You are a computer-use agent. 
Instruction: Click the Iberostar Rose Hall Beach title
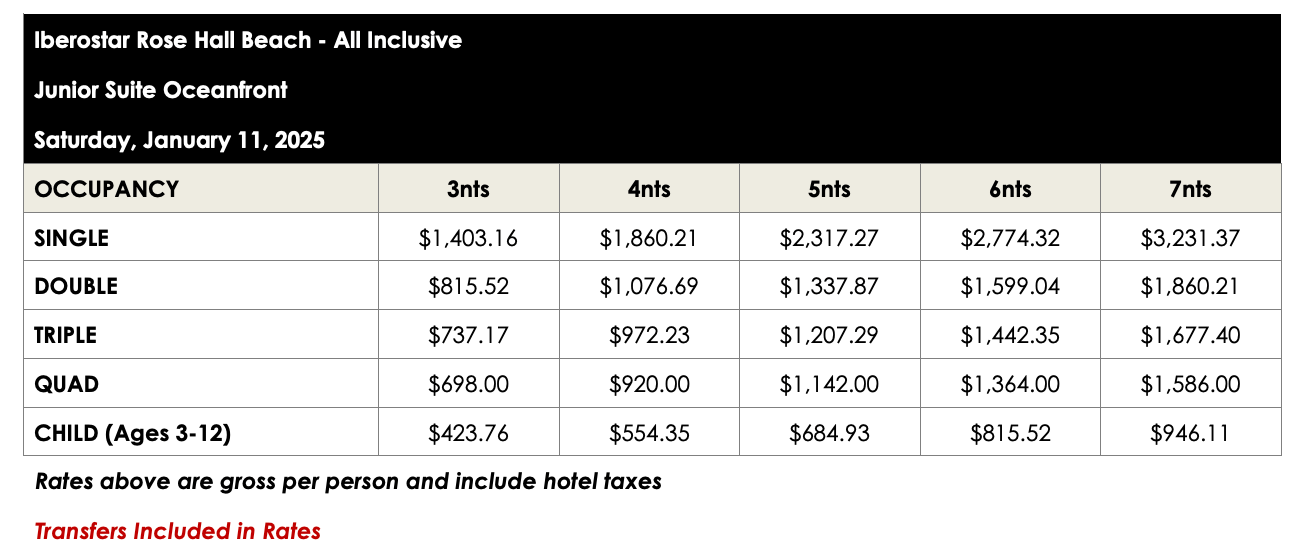point(247,41)
